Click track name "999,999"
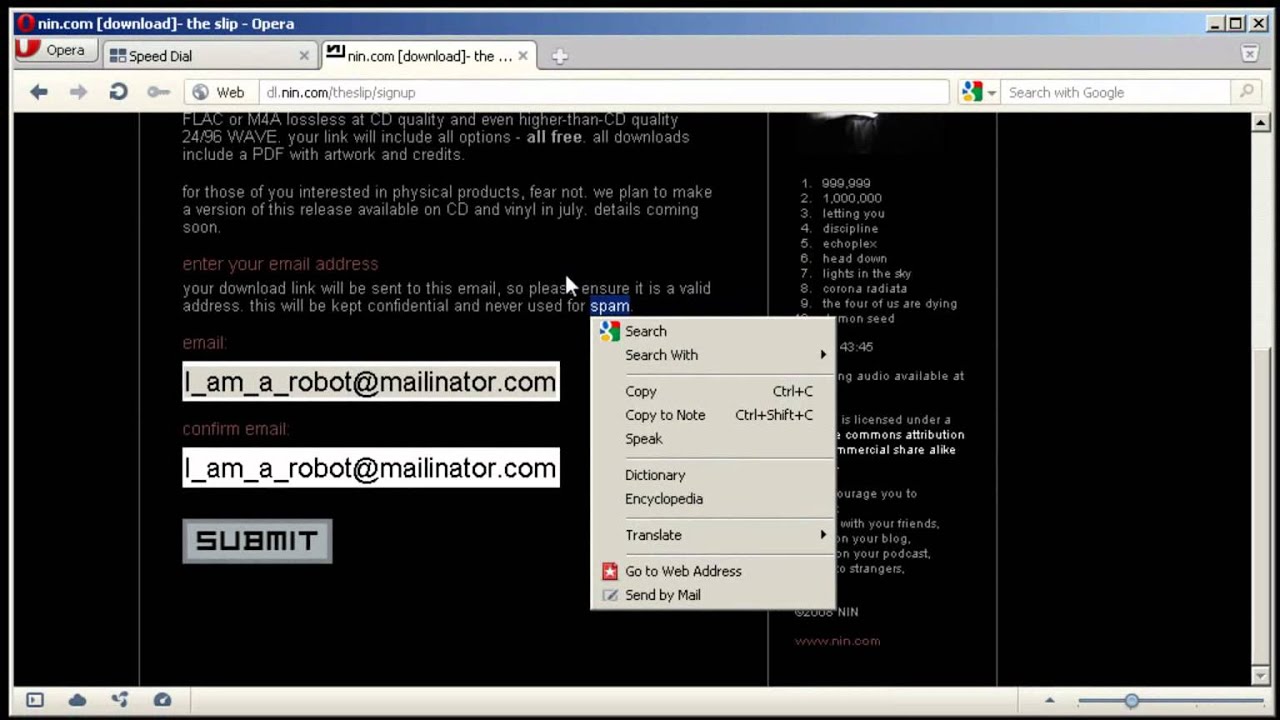 [x=846, y=183]
